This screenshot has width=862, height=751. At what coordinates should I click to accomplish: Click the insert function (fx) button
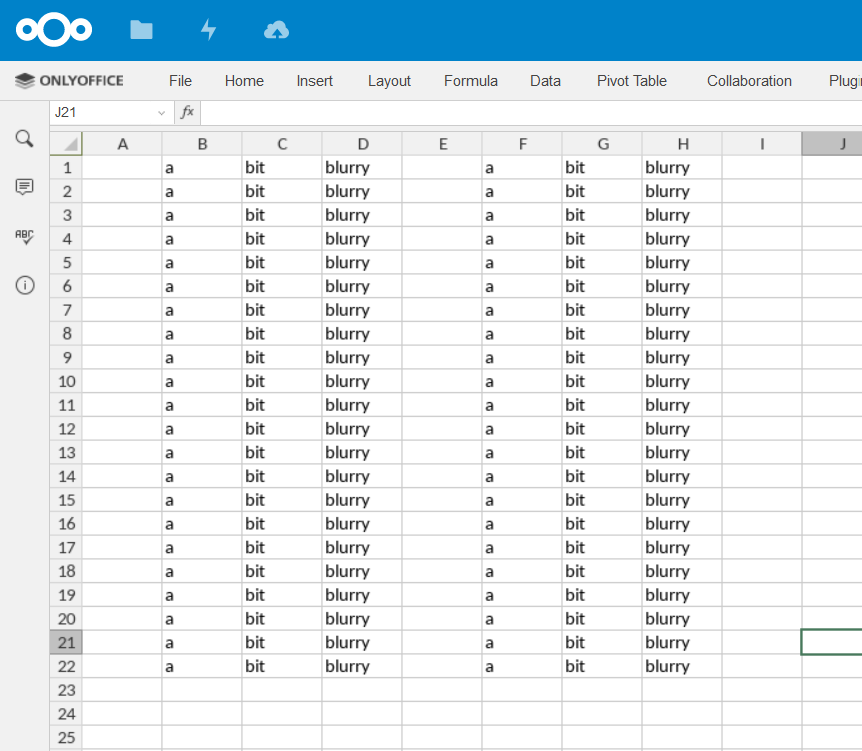coord(187,112)
